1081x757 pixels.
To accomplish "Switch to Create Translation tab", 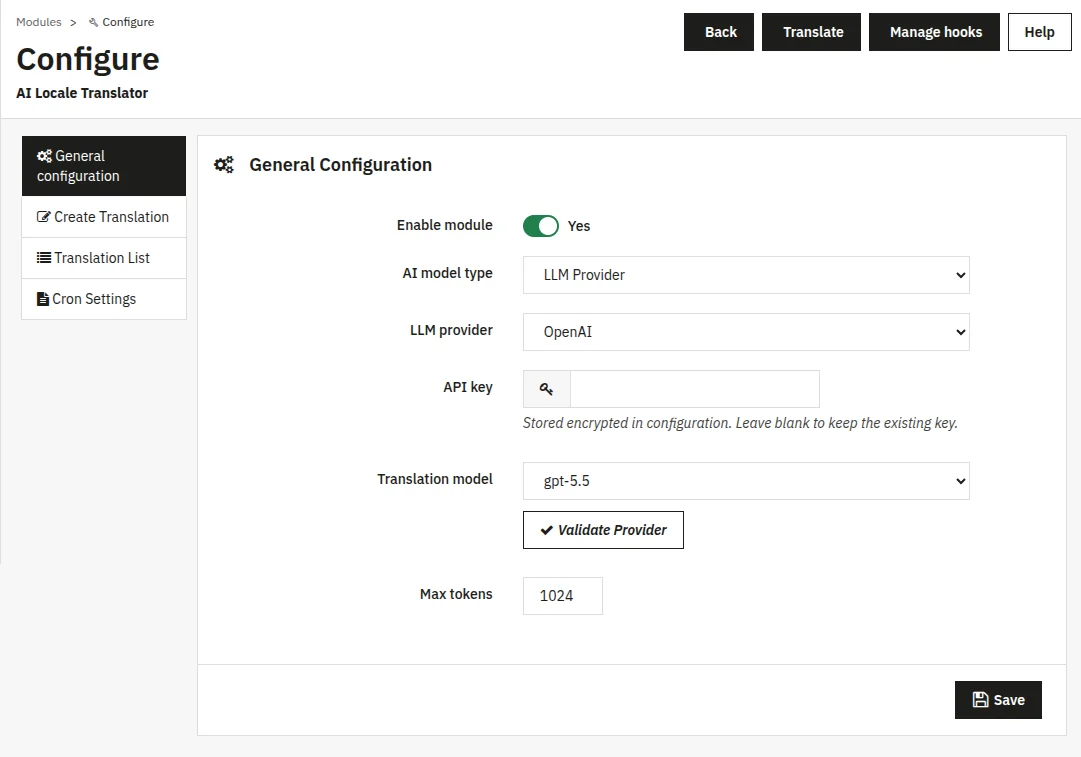I will click(104, 217).
